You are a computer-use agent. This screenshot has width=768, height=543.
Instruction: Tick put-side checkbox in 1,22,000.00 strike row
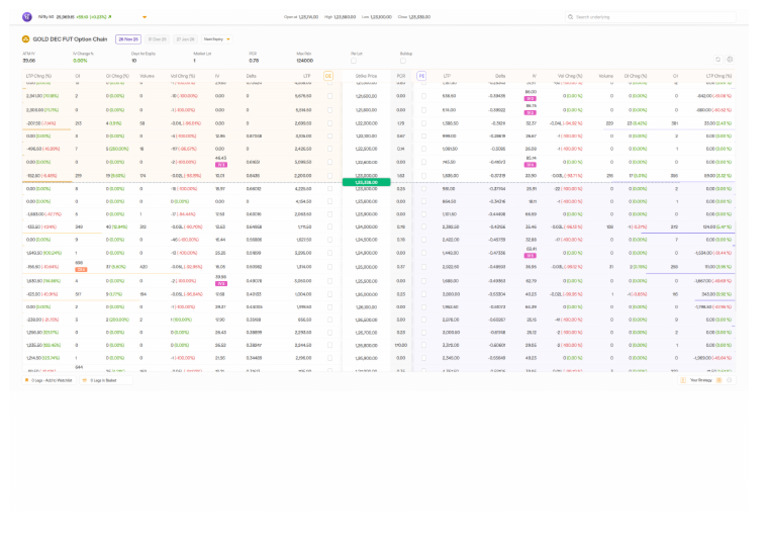[x=424, y=123]
